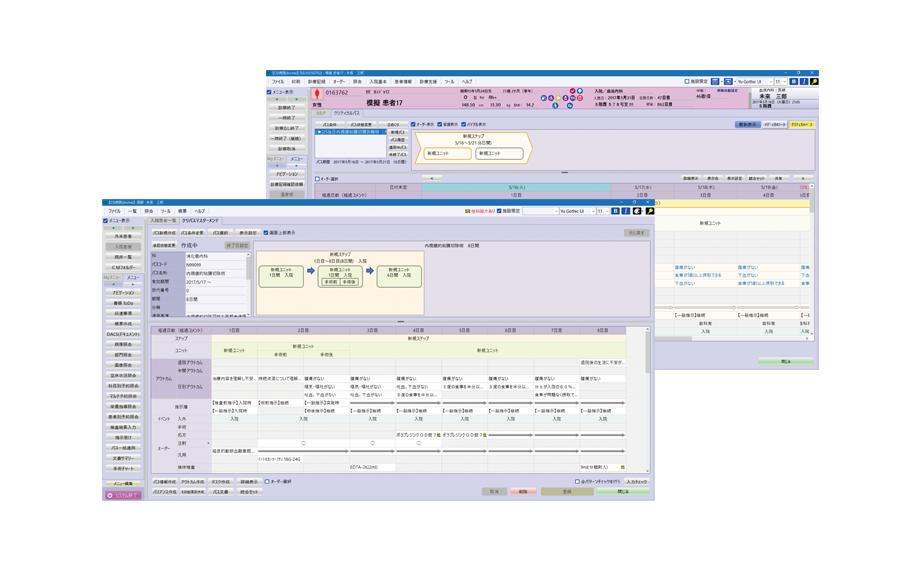The height and width of the screenshot is (570, 920).
Task: Click the yellow key icon in back window toolbar
Action: pos(814,82)
